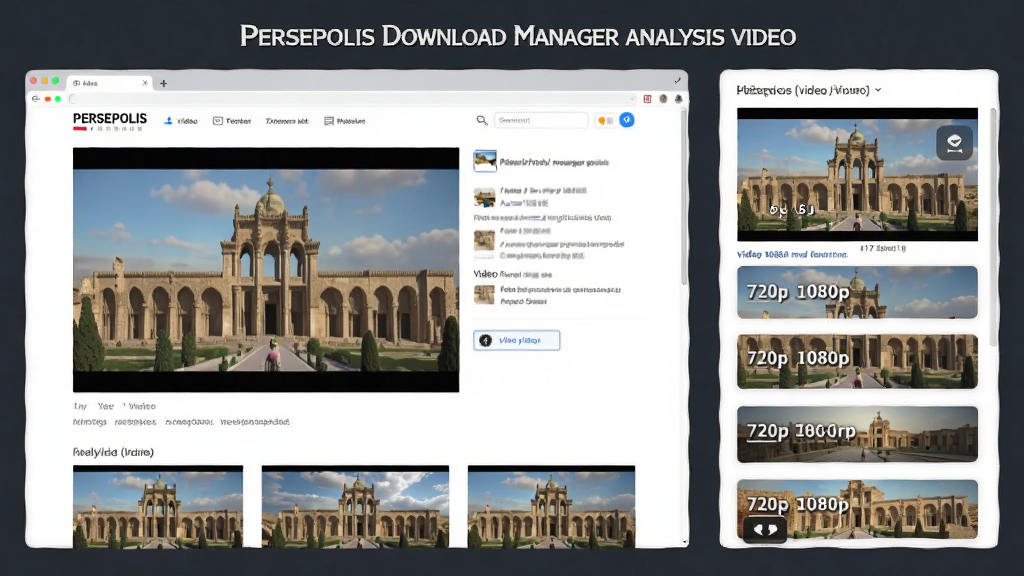Open a new browser tab with plus button
Viewport: 1024px width, 576px height.
click(x=163, y=83)
